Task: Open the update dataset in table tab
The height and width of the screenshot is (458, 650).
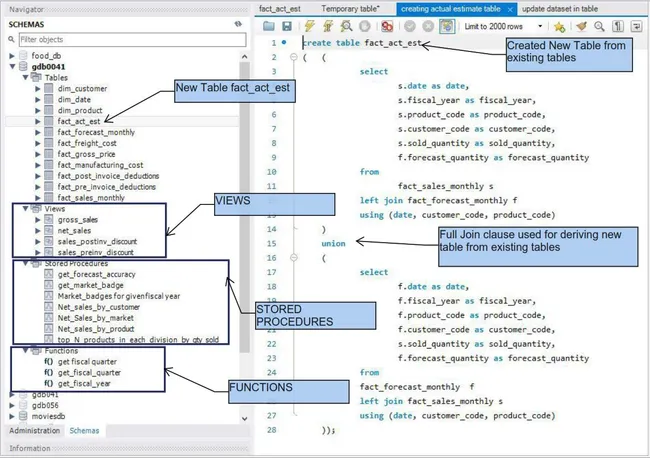Action: click(x=560, y=9)
